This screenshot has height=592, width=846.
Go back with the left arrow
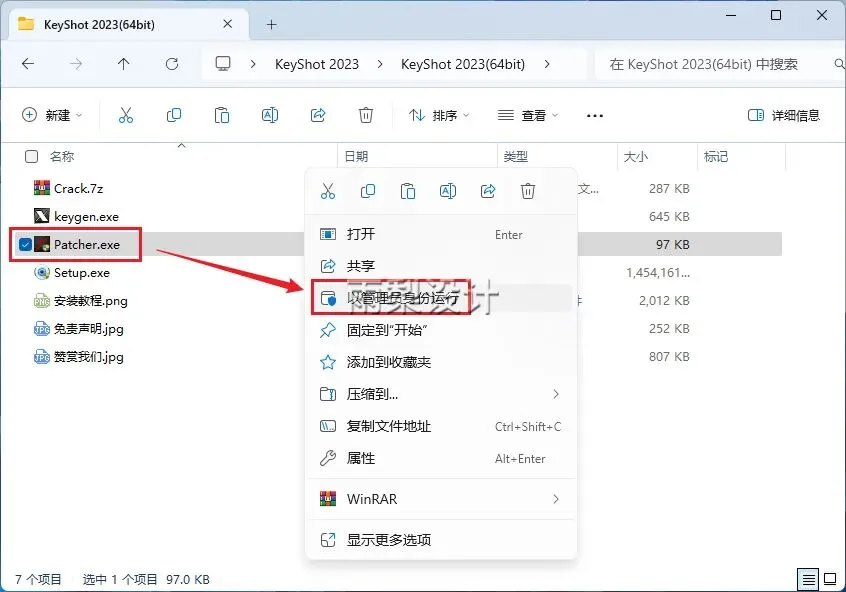pyautogui.click(x=28, y=64)
